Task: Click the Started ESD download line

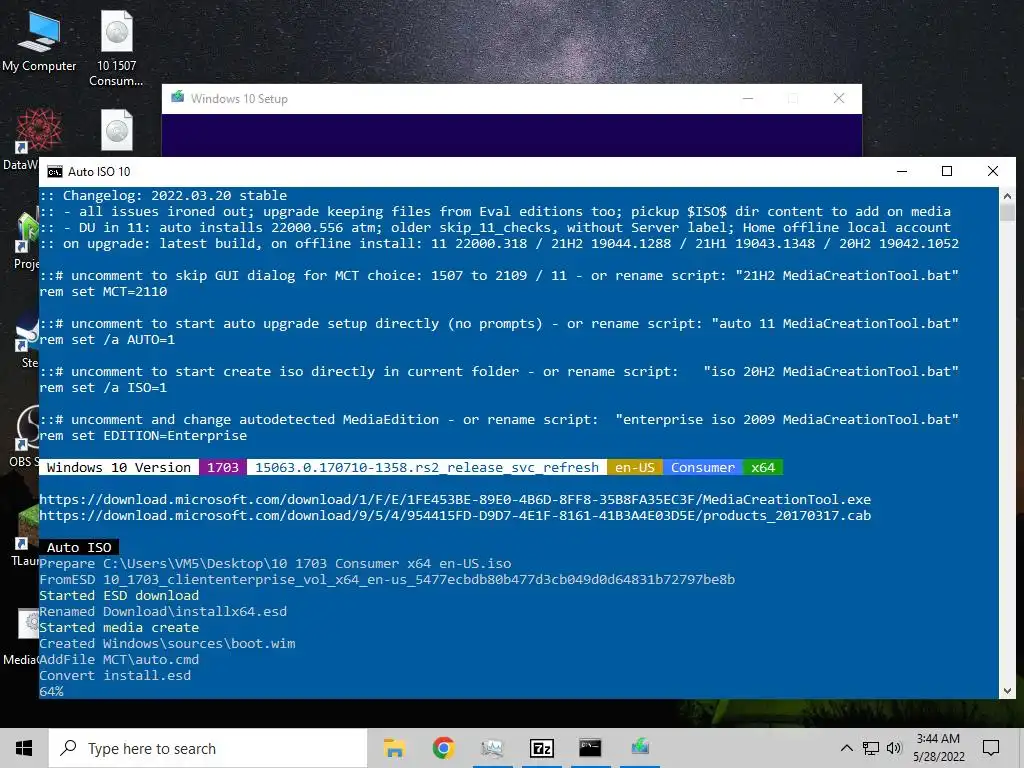Action: (119, 596)
